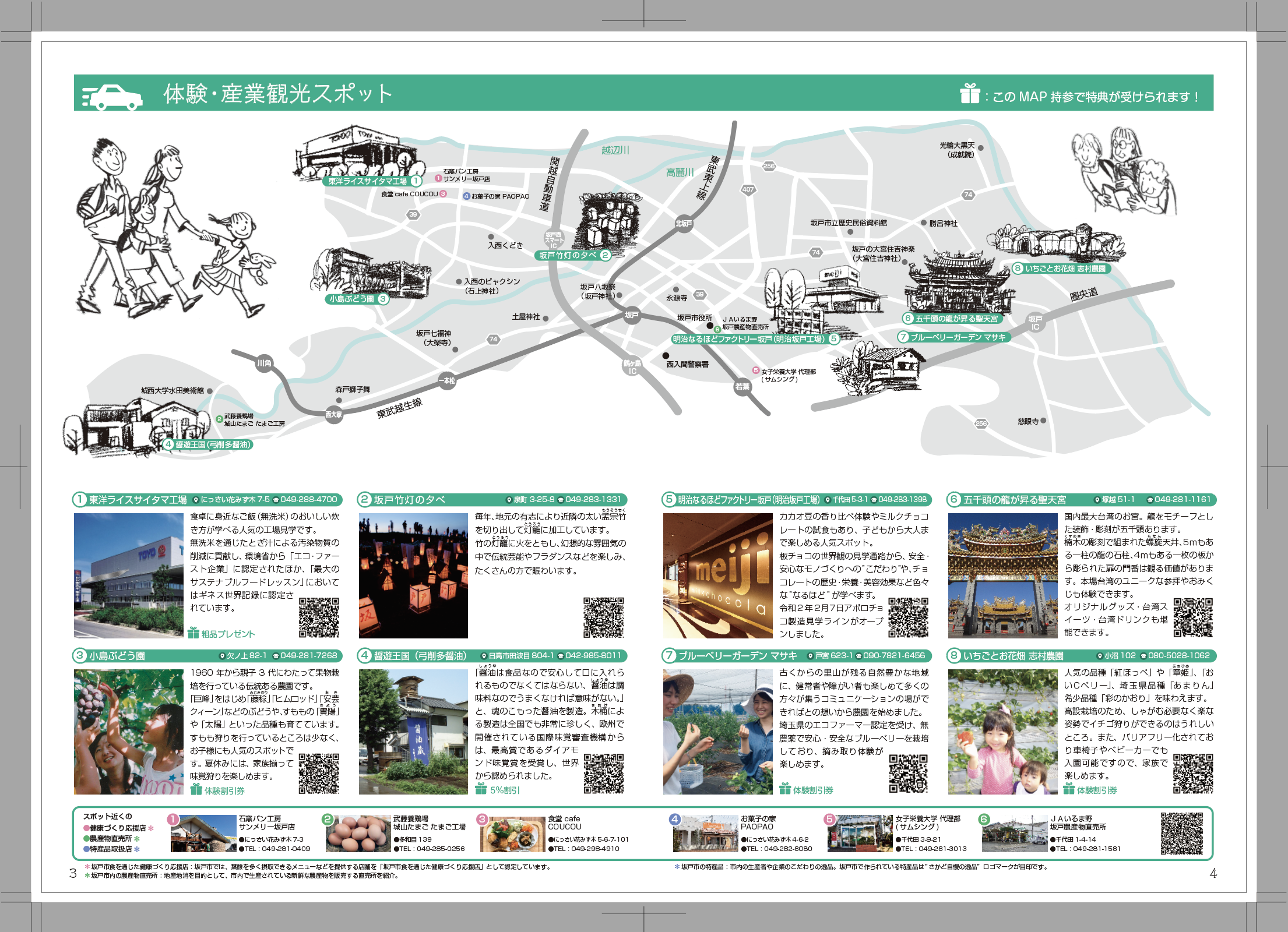Open the お菓子の家 PAOPAO shop photo
The height and width of the screenshot is (932, 1288).
click(x=706, y=834)
